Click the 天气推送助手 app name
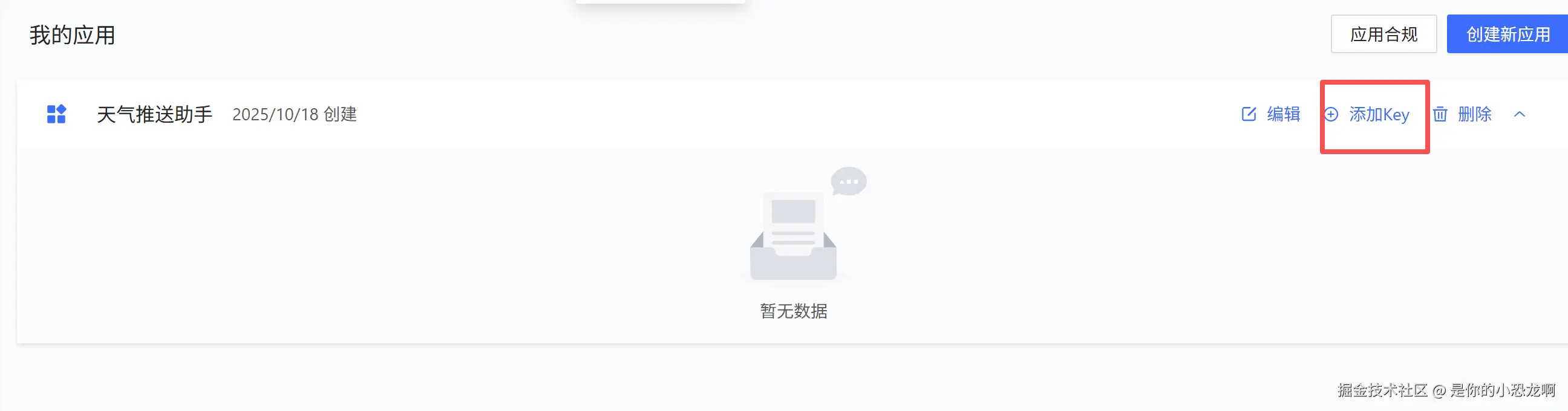 155,114
